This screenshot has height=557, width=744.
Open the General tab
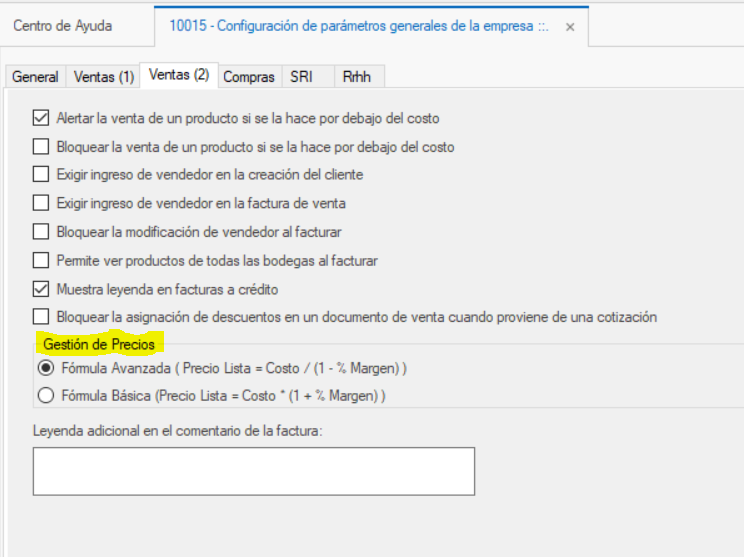point(35,76)
